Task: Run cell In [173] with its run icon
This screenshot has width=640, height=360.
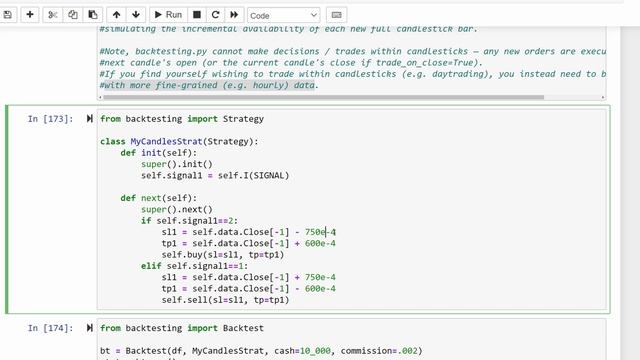Action: pos(89,119)
